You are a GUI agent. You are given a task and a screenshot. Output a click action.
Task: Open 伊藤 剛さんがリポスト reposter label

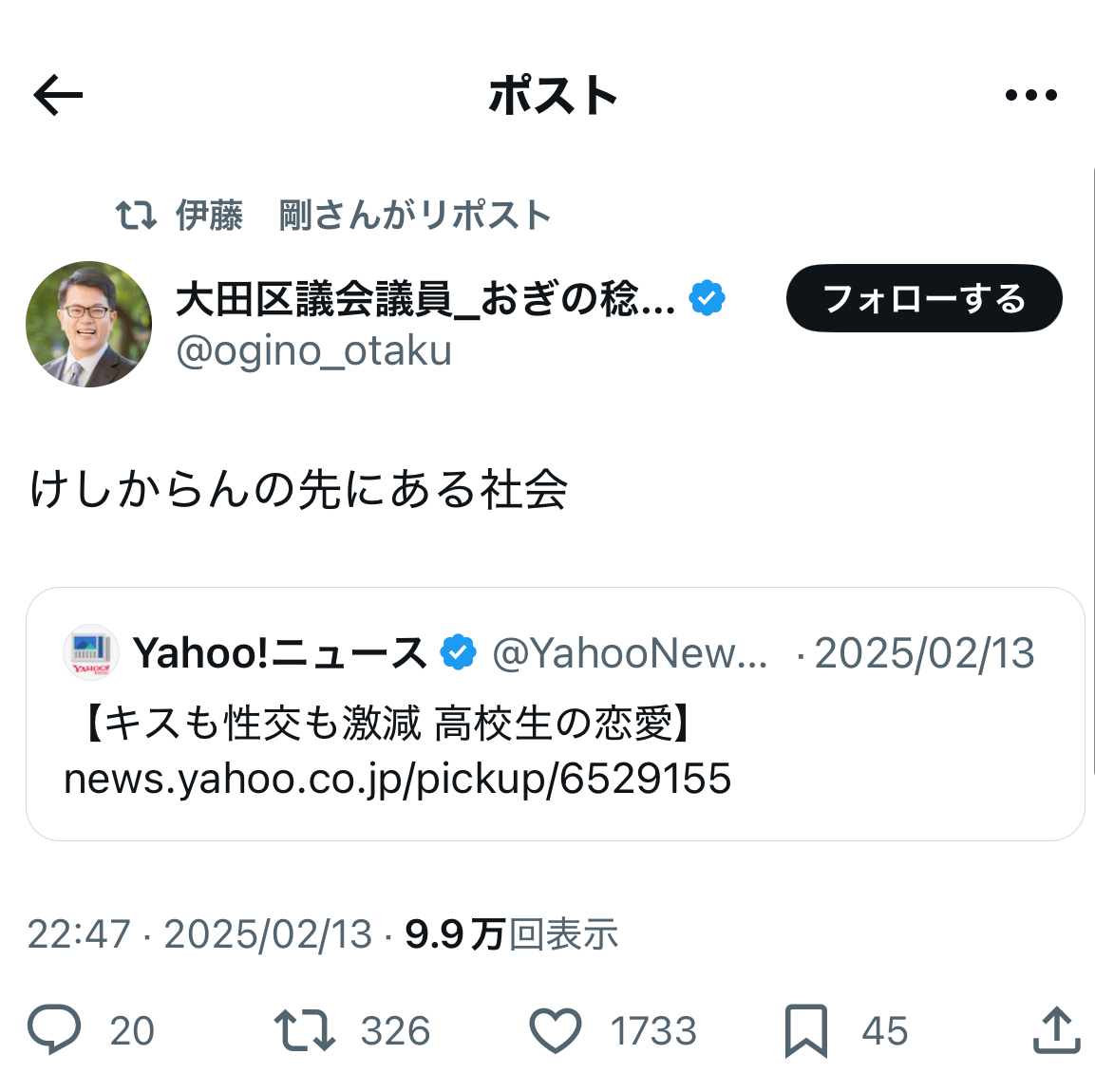point(363,216)
